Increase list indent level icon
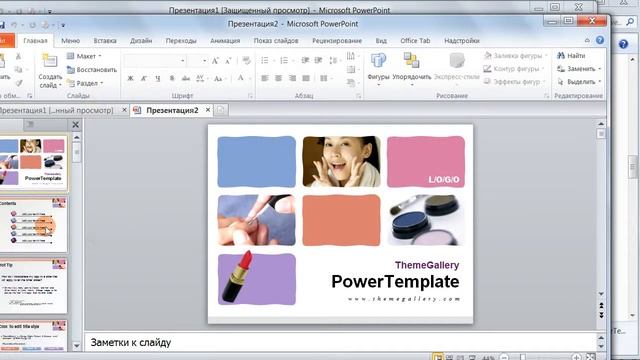Screen dimensions: 640x360 click(318, 60)
